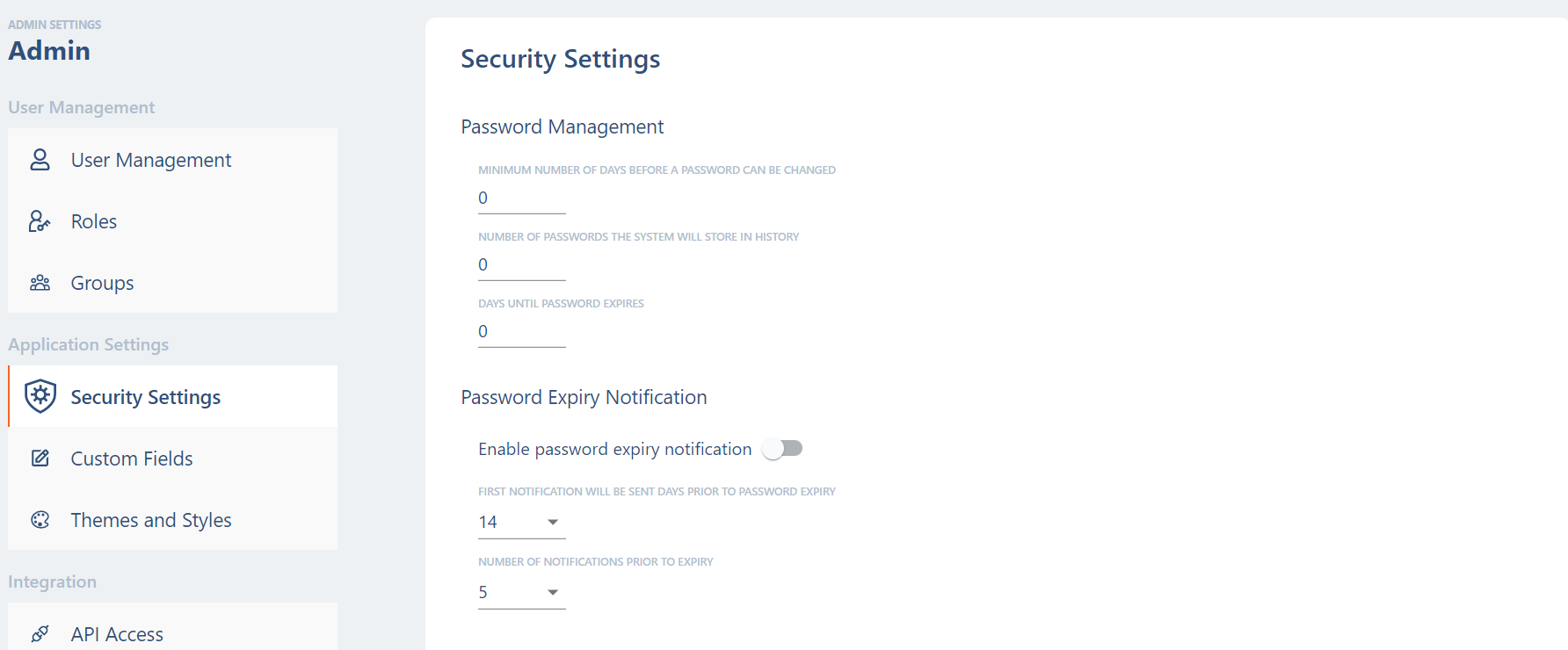1568x650 pixels.
Task: Click the Admin title text
Action: click(x=49, y=51)
